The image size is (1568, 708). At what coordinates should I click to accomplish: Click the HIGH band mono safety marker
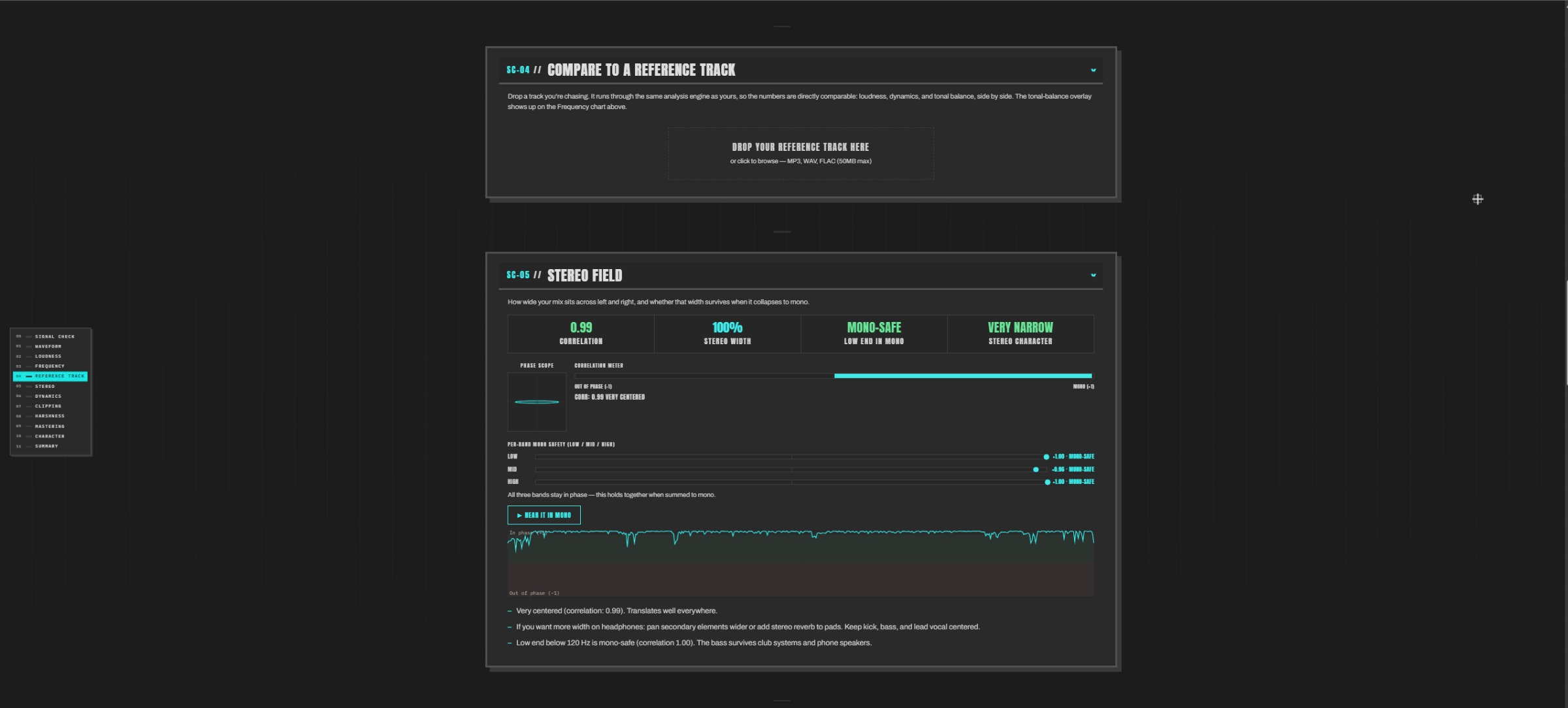1047,482
